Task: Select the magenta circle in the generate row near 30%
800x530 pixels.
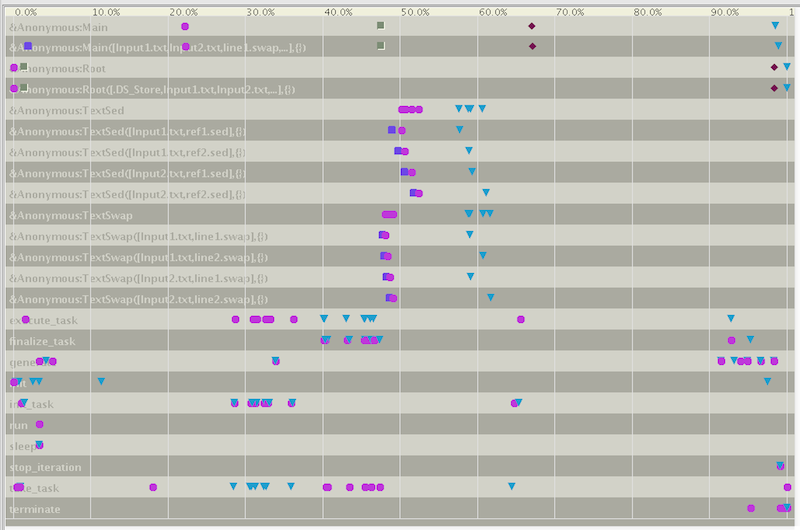Action: [276, 361]
